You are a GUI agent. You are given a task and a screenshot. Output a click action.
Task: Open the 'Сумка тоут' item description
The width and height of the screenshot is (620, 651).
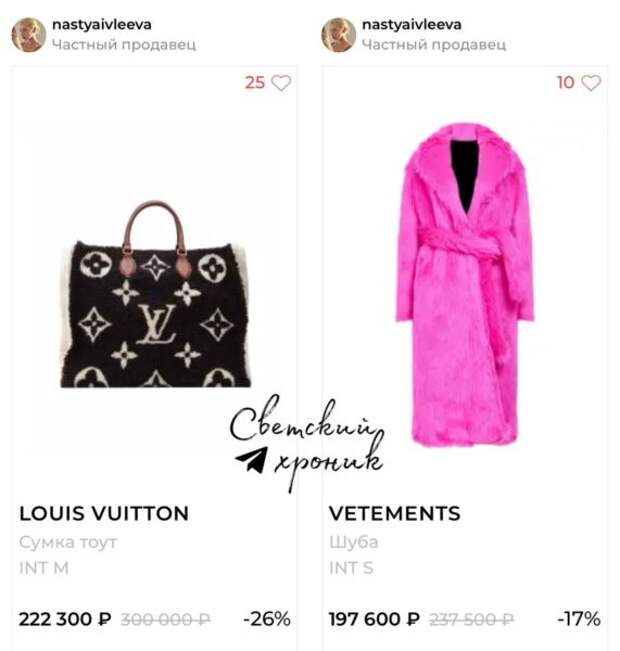point(69,542)
